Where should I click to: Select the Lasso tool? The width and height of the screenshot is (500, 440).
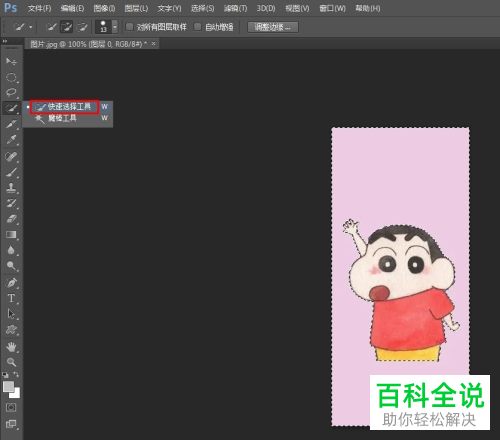pyautogui.click(x=11, y=92)
